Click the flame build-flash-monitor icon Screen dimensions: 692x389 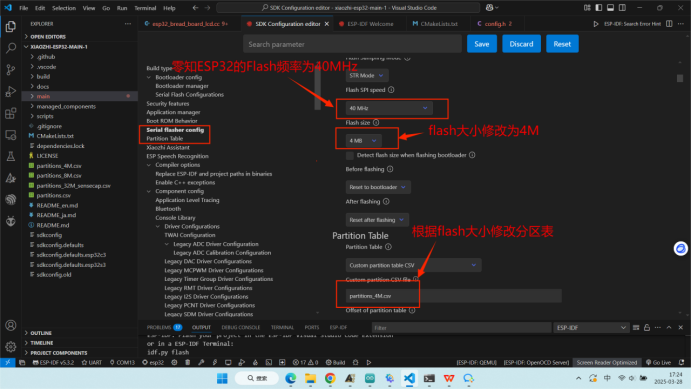[x=255, y=363]
